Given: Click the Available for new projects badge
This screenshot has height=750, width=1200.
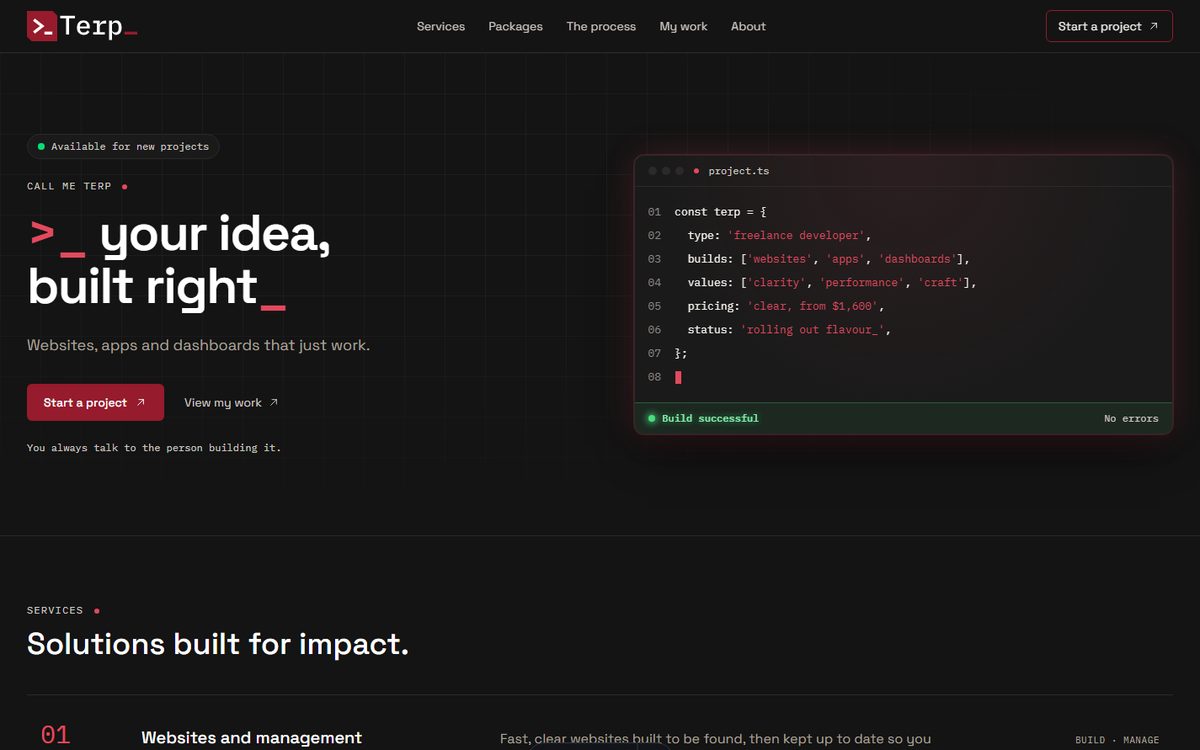Looking at the screenshot, I should [123, 146].
